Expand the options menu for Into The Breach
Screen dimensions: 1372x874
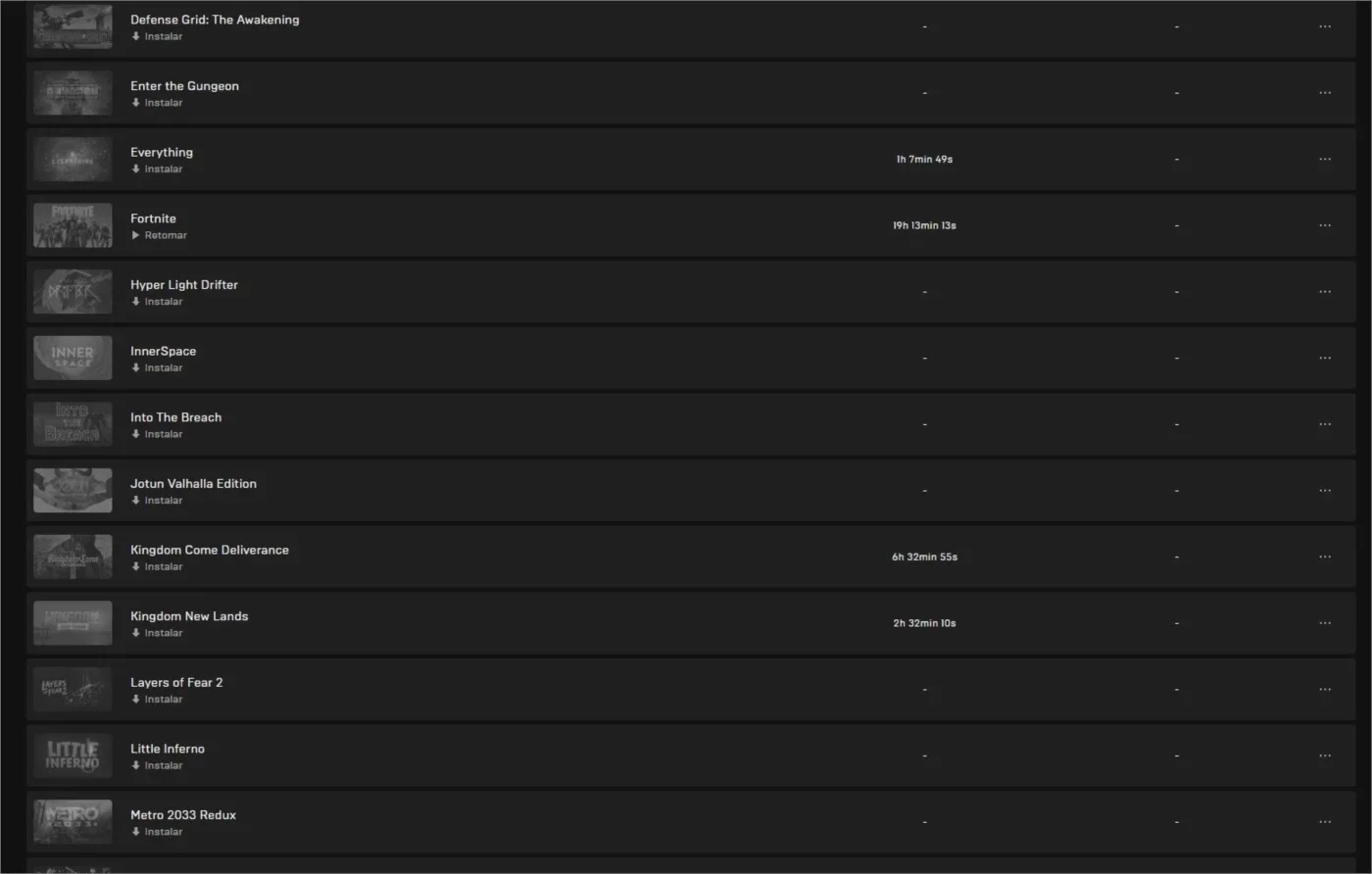pyautogui.click(x=1325, y=424)
